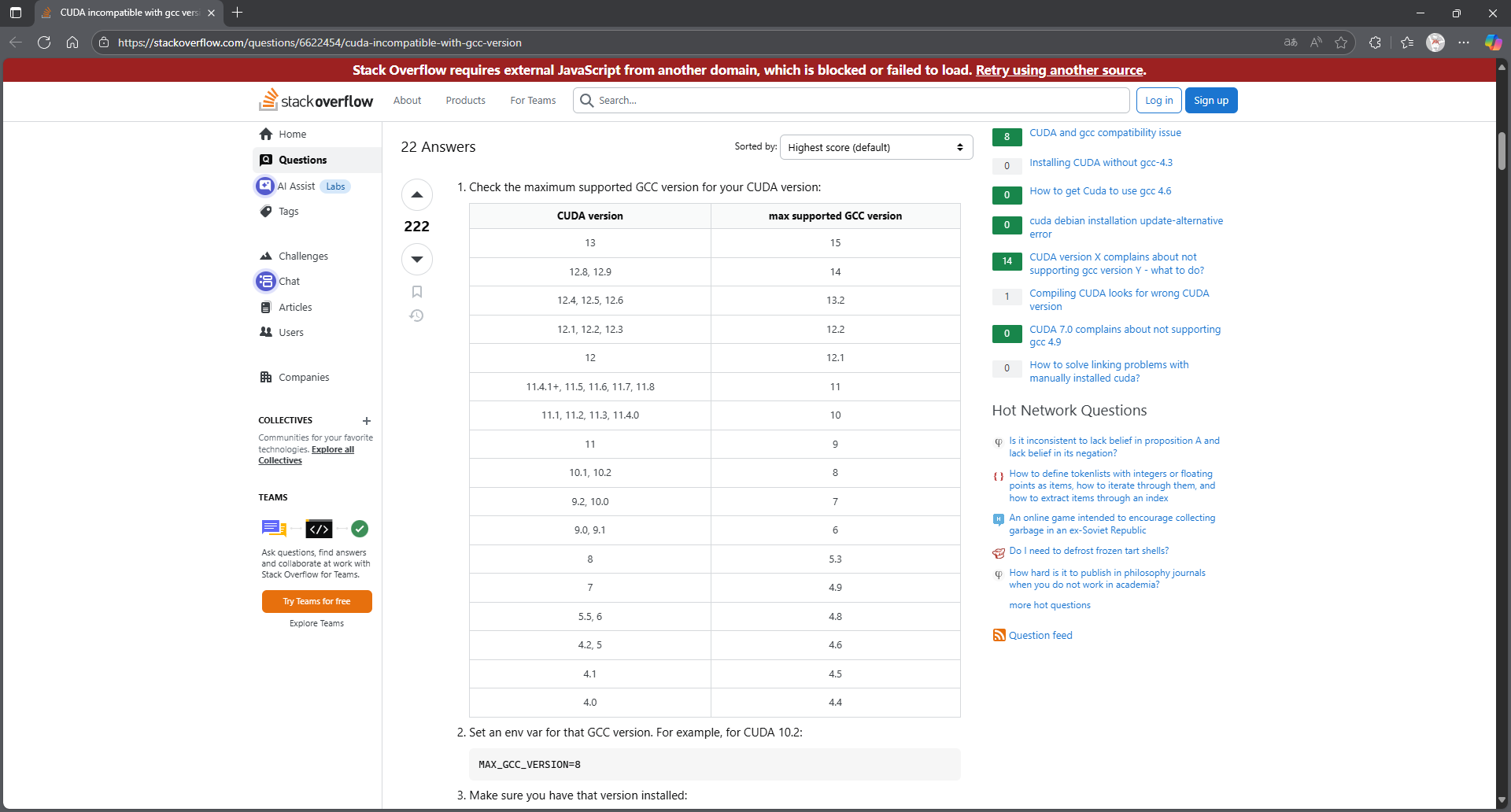View site information lock icon
1511x812 pixels.
click(104, 42)
